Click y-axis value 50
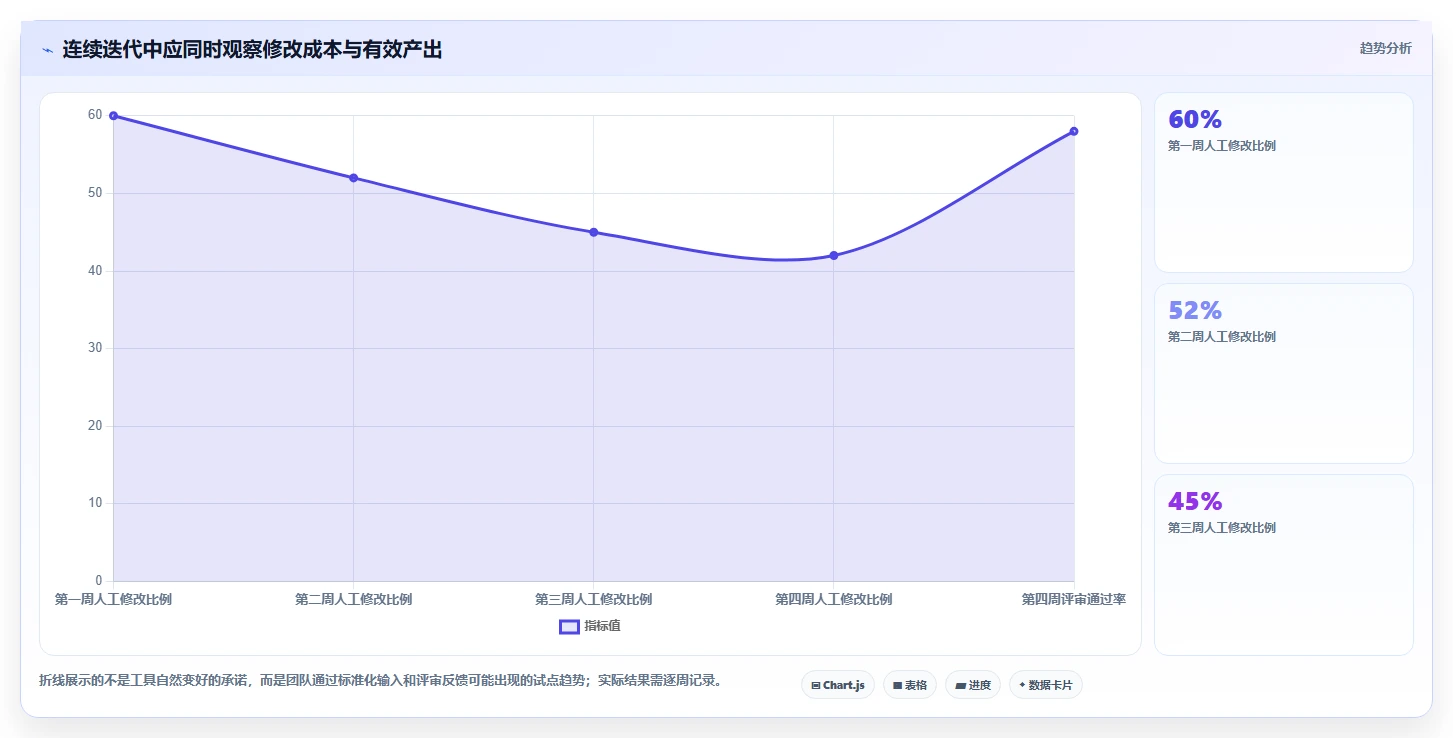This screenshot has height=738, width=1453. [x=95, y=193]
